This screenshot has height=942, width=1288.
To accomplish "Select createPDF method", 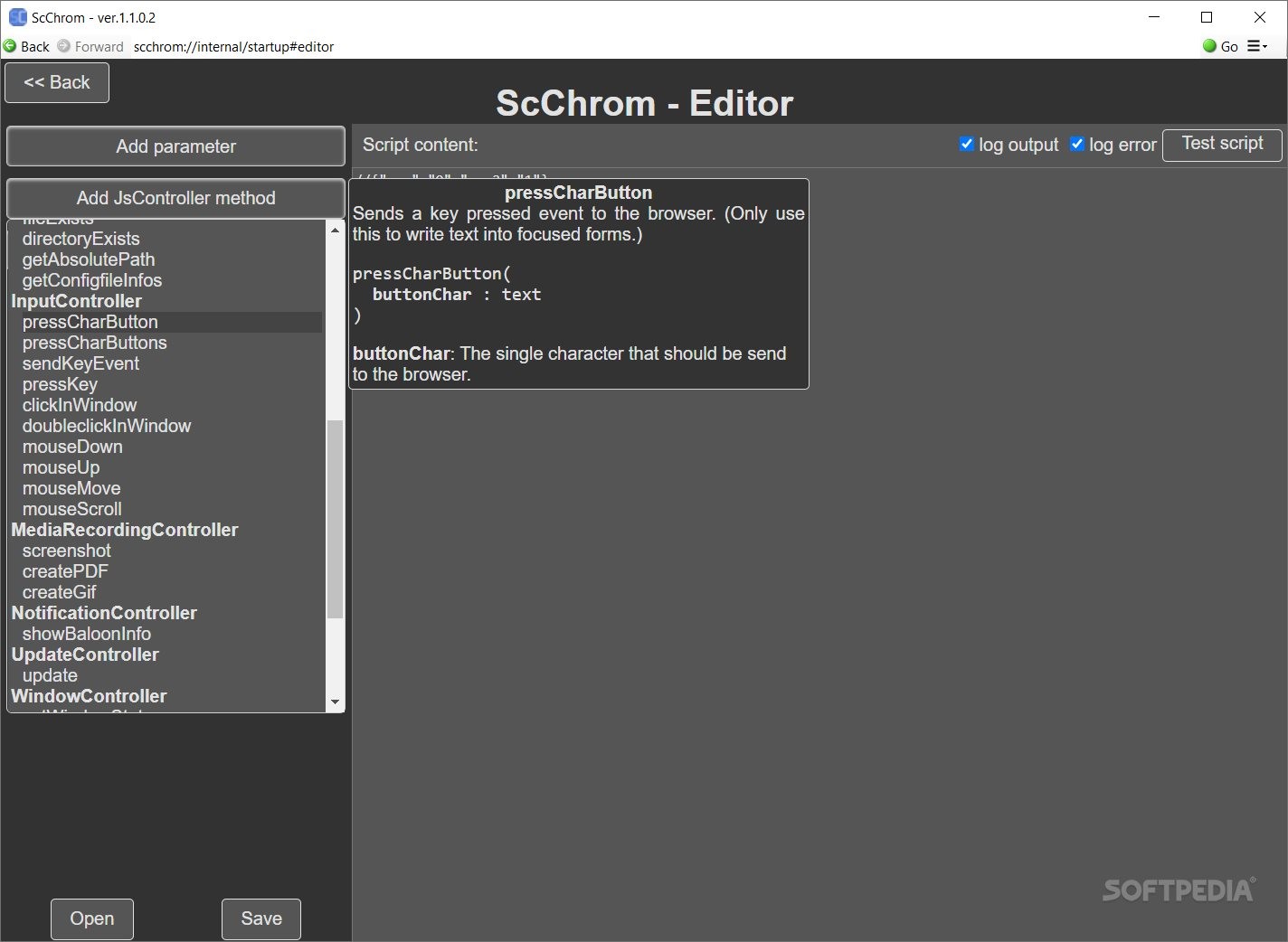I will [65, 571].
